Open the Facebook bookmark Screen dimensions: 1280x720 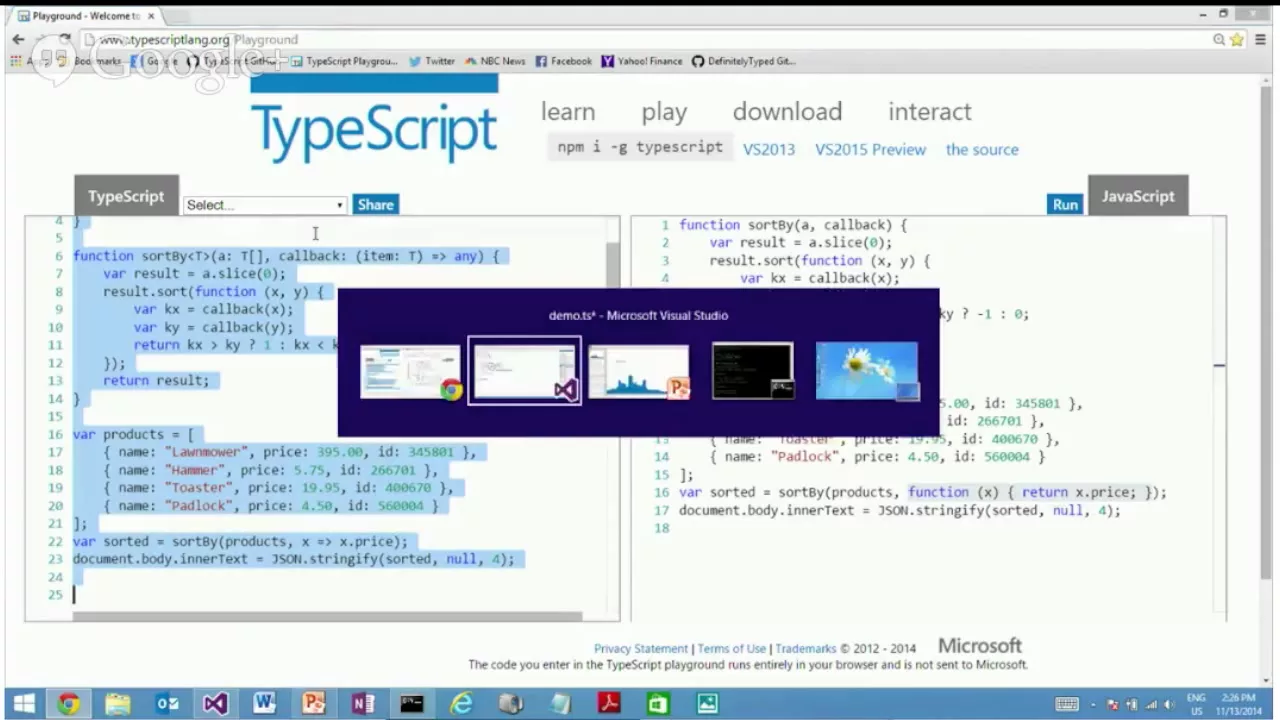click(564, 61)
